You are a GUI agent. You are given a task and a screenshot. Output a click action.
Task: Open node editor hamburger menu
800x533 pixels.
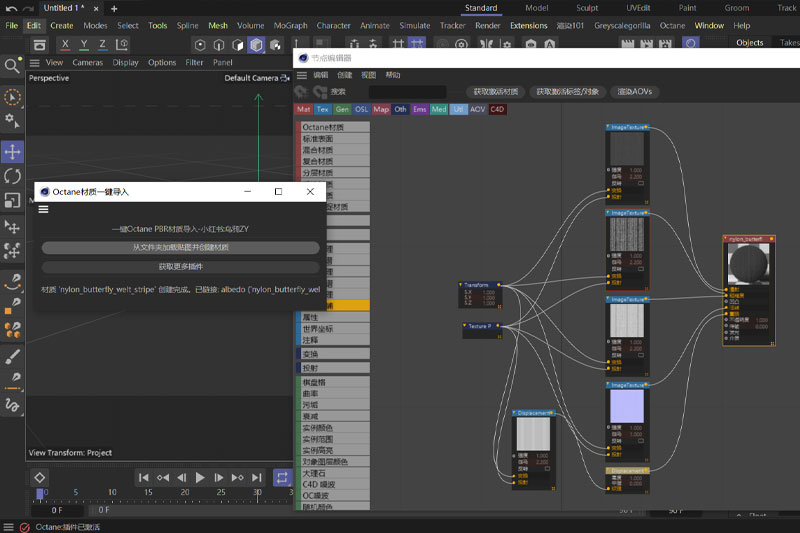click(302, 75)
